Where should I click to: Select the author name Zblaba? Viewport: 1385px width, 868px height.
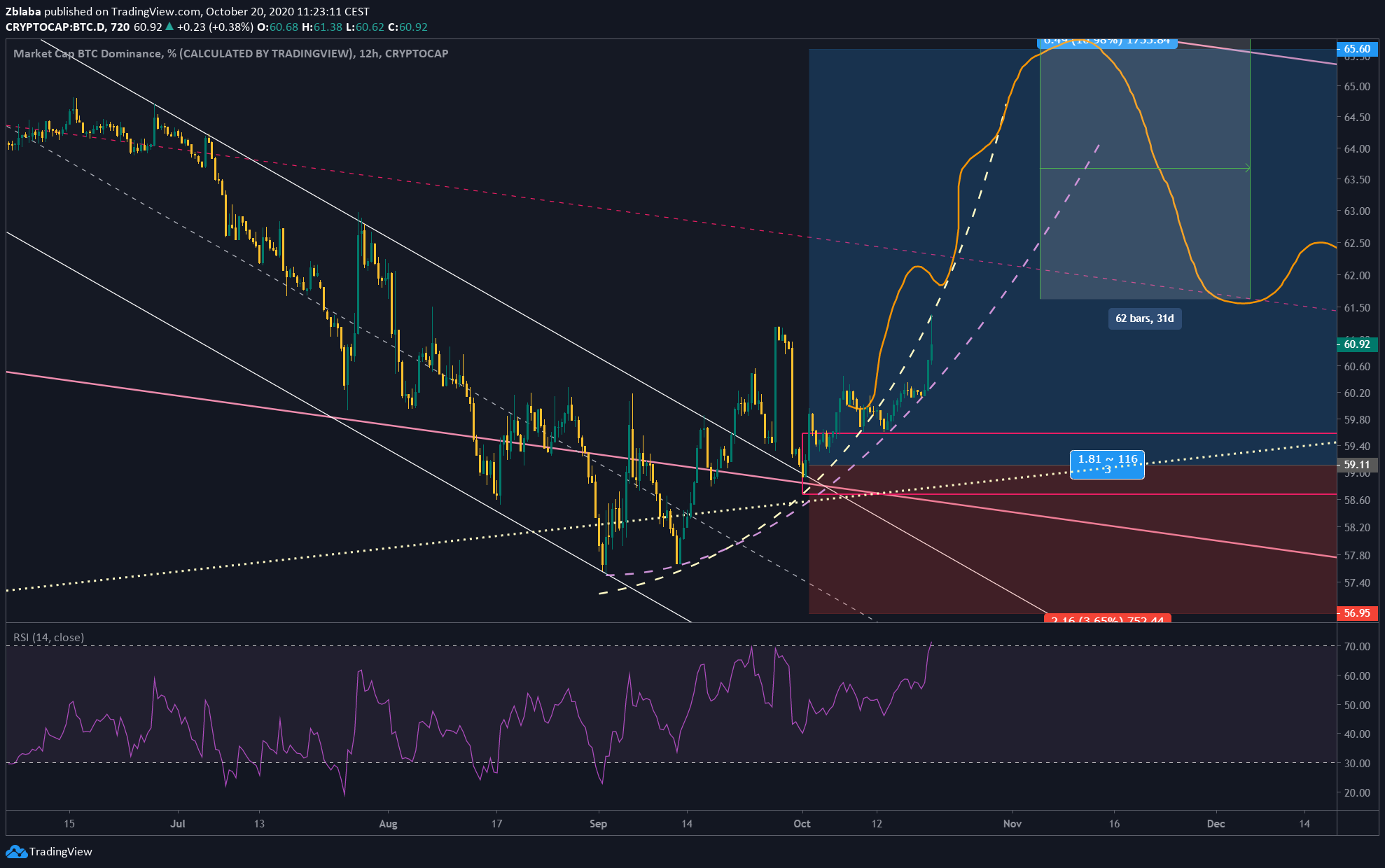pyautogui.click(x=23, y=11)
